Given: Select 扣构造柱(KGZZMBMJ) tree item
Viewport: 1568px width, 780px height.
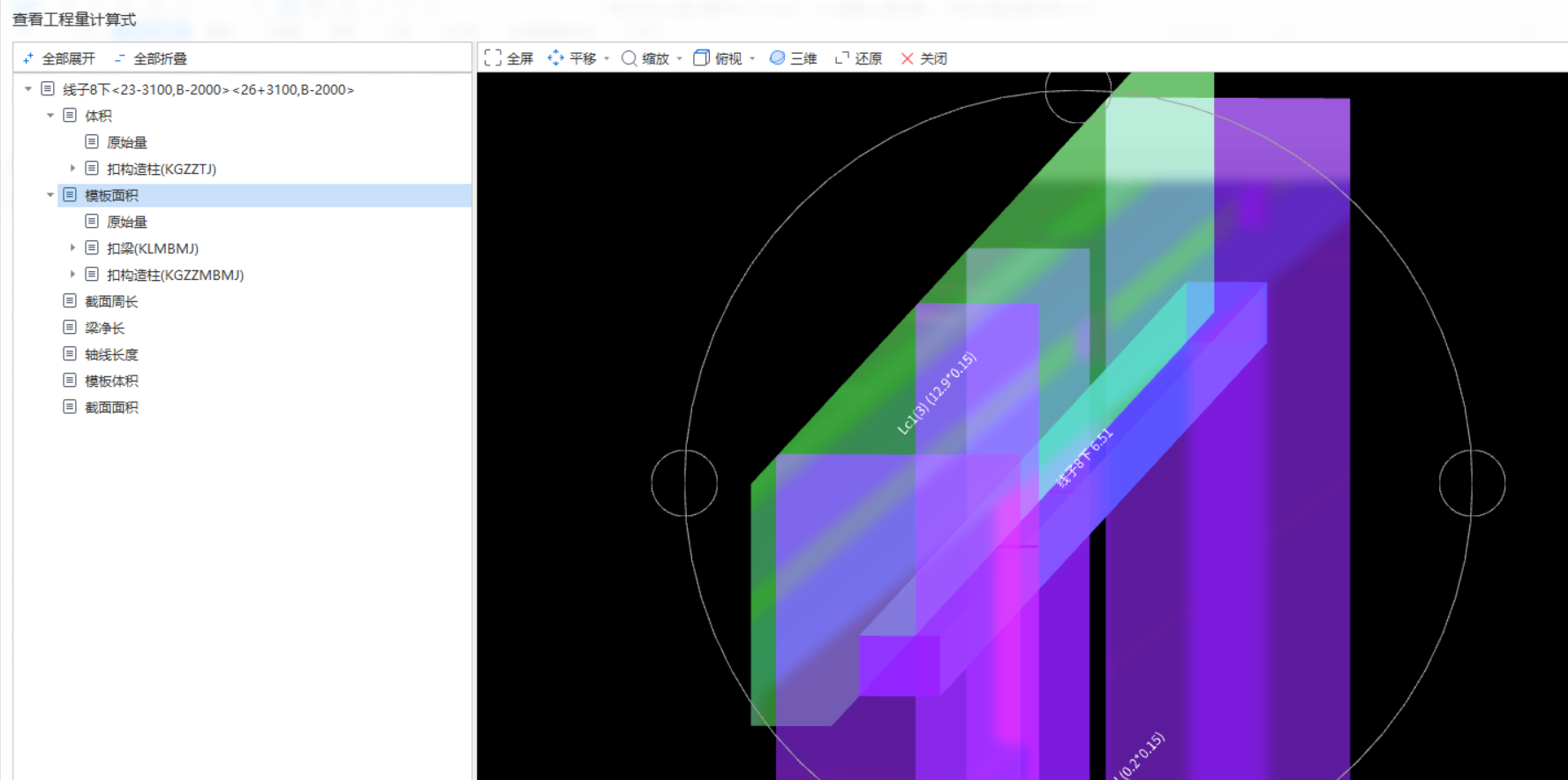Looking at the screenshot, I should pyautogui.click(x=175, y=275).
